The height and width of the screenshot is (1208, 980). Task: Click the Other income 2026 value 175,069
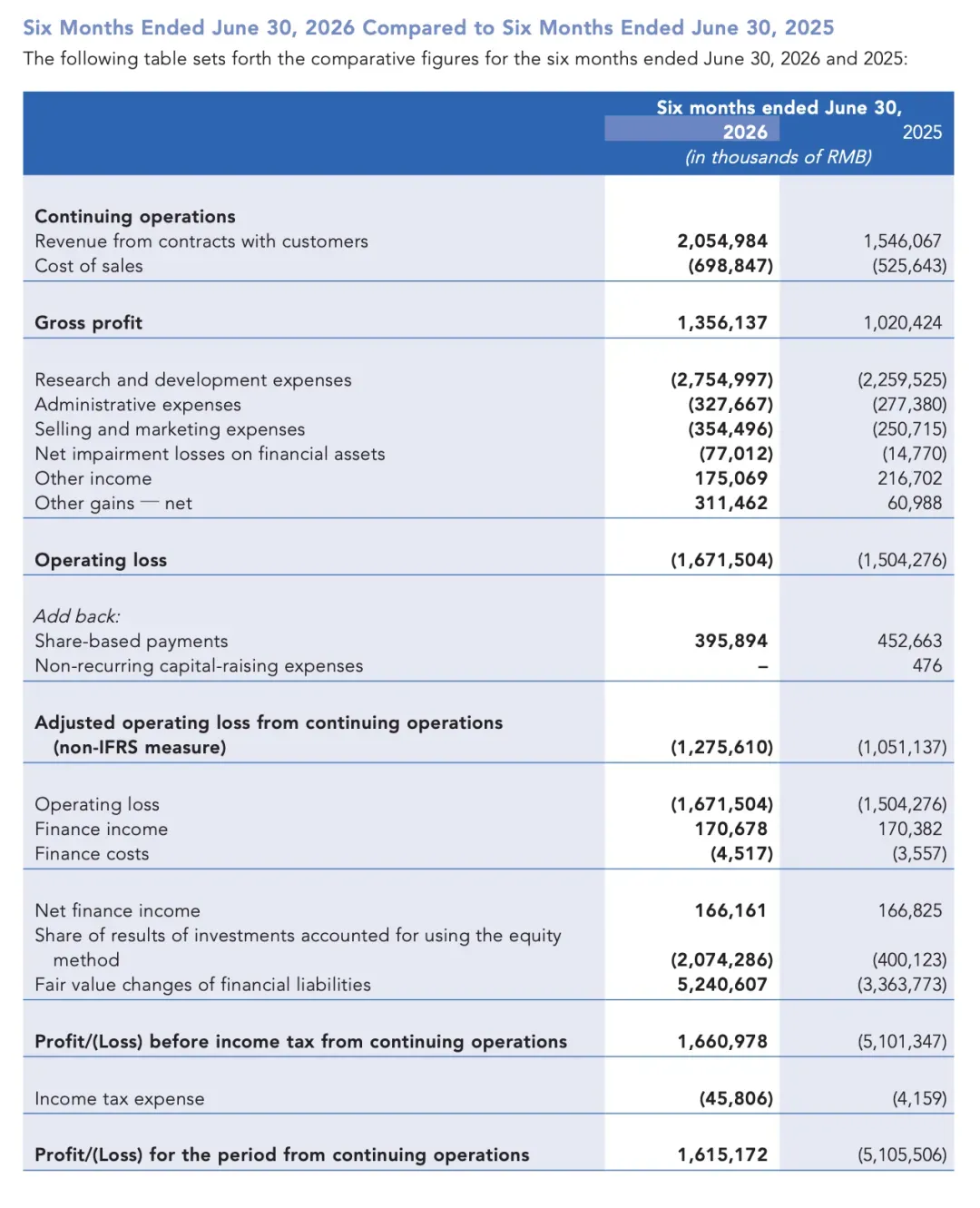pyautogui.click(x=731, y=478)
